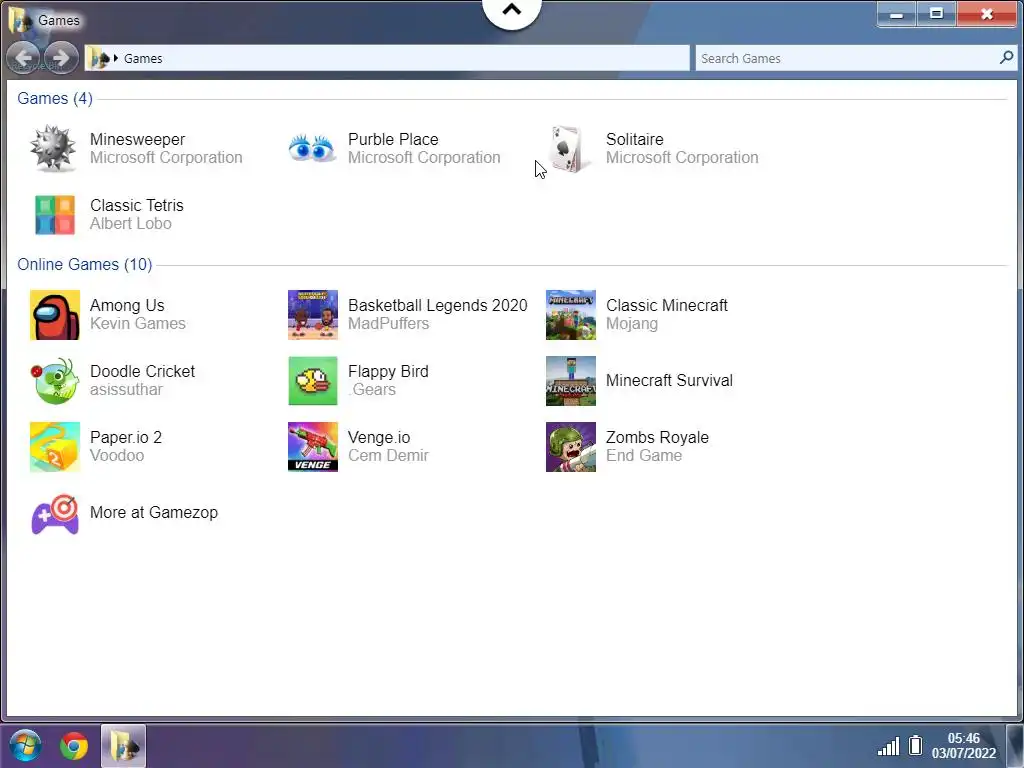Image resolution: width=1024 pixels, height=768 pixels.
Task: Click the Mojang publisher text
Action: click(632, 323)
